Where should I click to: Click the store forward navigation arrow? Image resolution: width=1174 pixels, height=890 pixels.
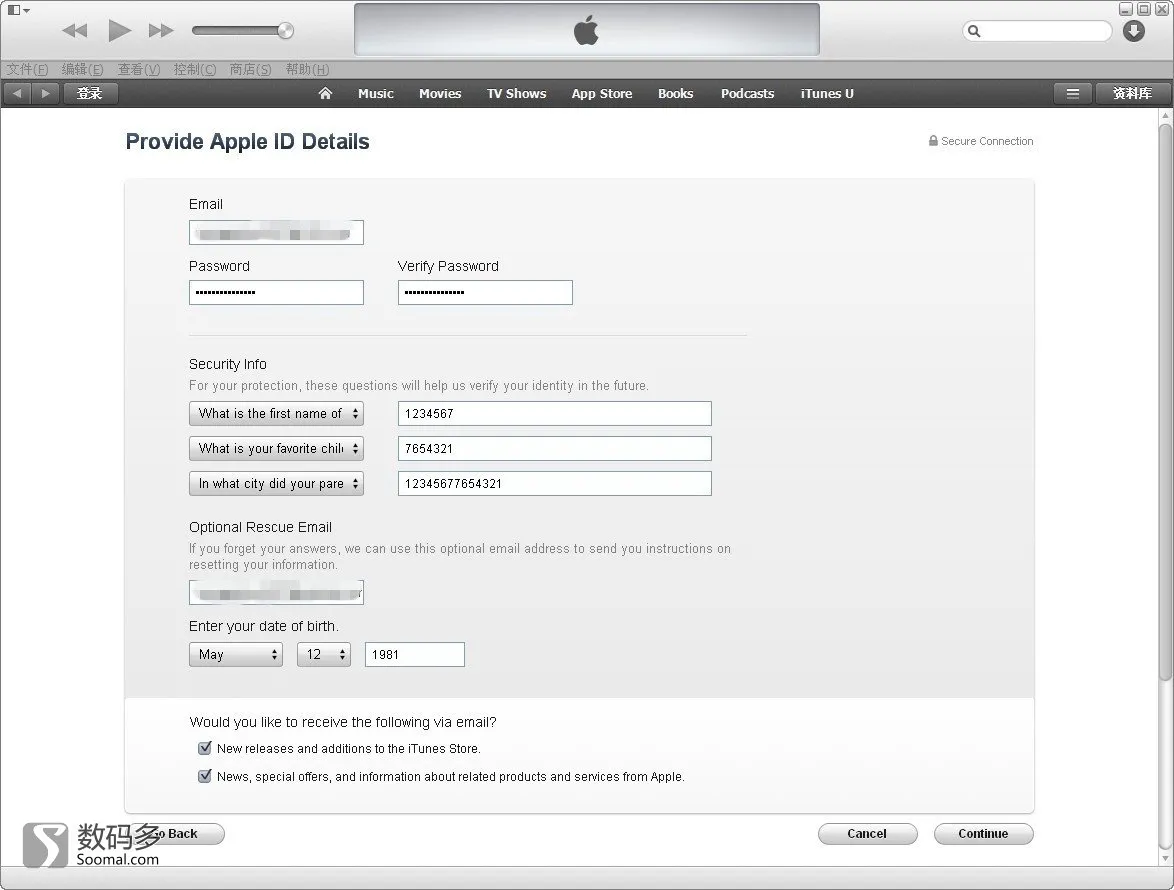(x=45, y=94)
